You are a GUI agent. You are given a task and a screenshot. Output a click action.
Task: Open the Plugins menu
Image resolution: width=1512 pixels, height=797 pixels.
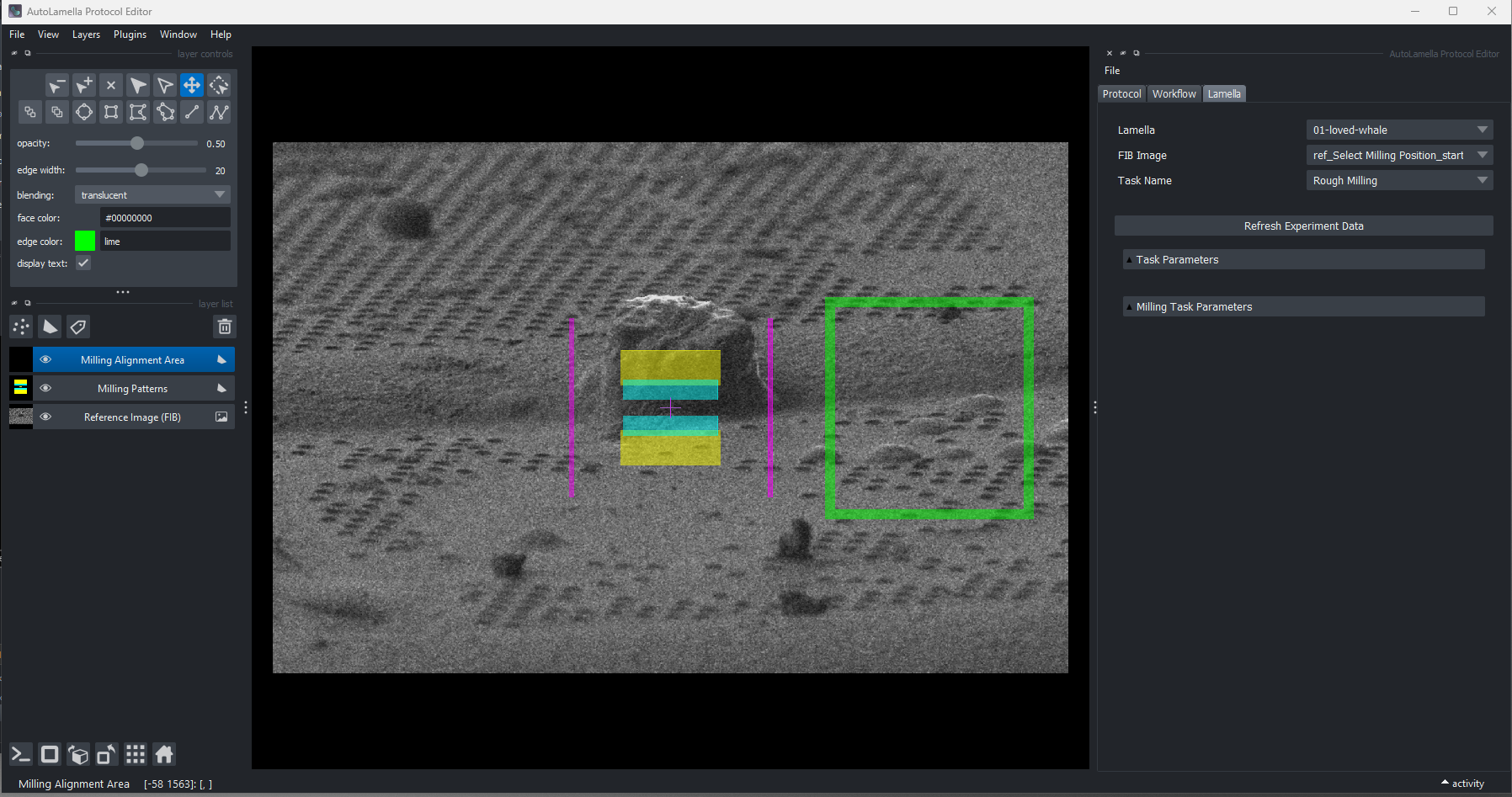coord(130,35)
